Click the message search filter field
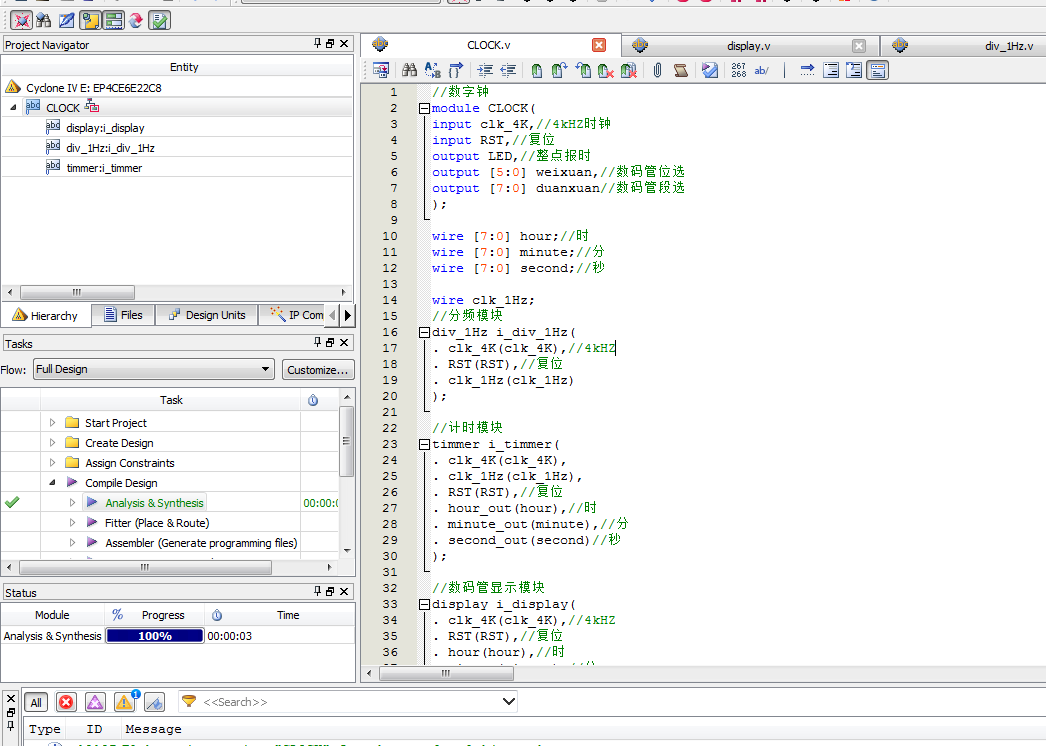 [350, 702]
